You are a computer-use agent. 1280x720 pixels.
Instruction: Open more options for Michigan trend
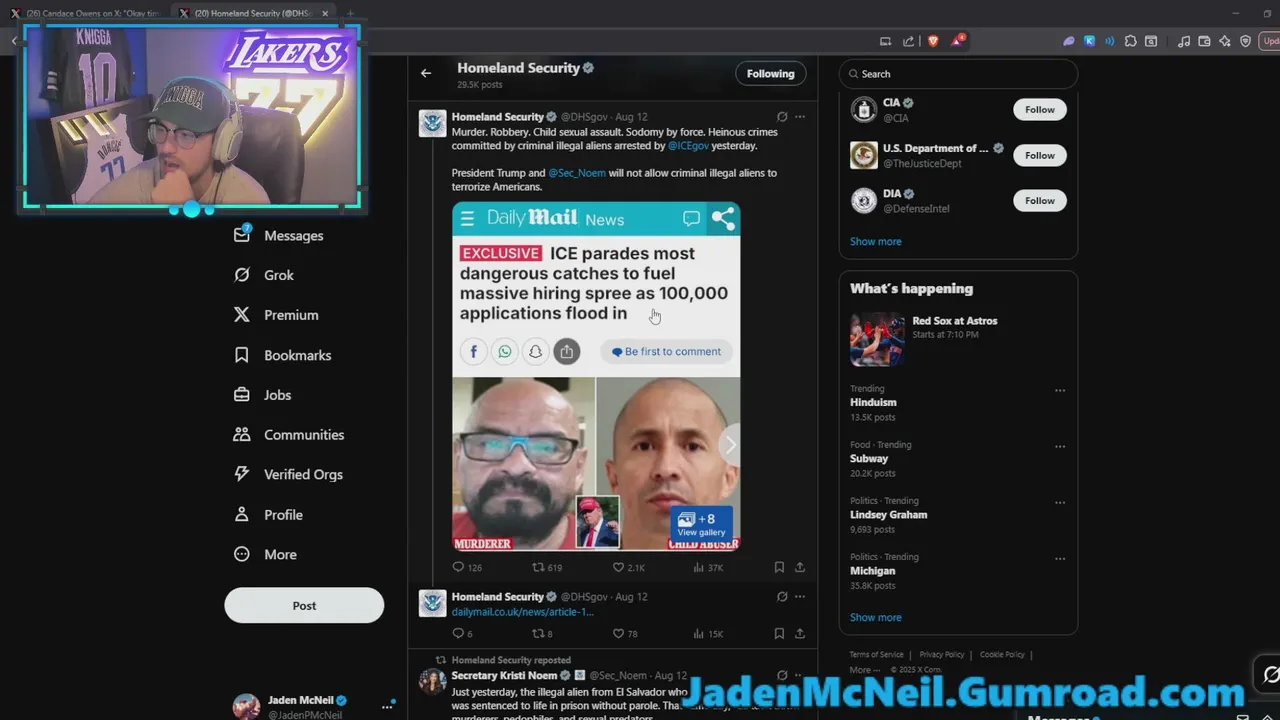1060,558
